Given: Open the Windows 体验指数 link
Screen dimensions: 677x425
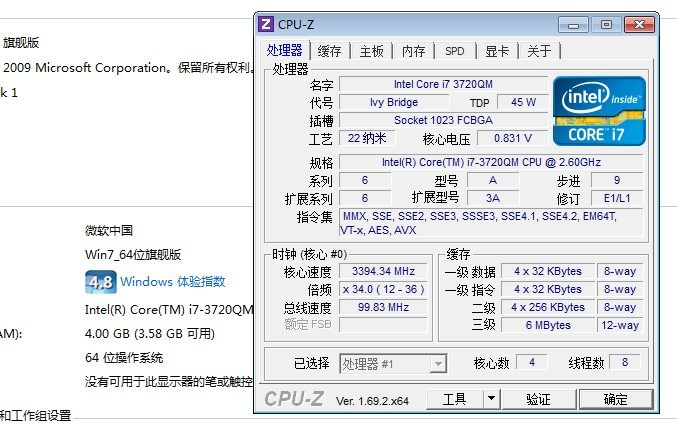Looking at the screenshot, I should click(x=173, y=282).
